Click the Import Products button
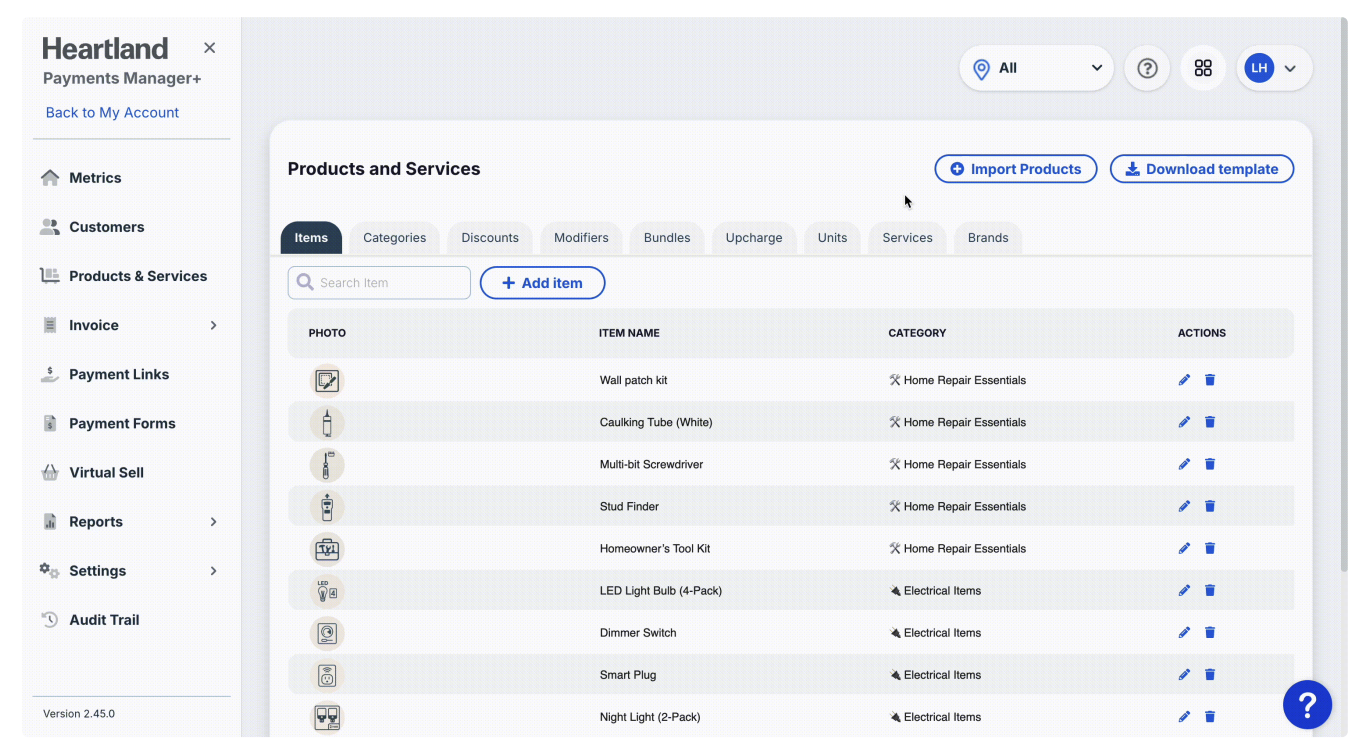1370x756 pixels. [1015, 169]
